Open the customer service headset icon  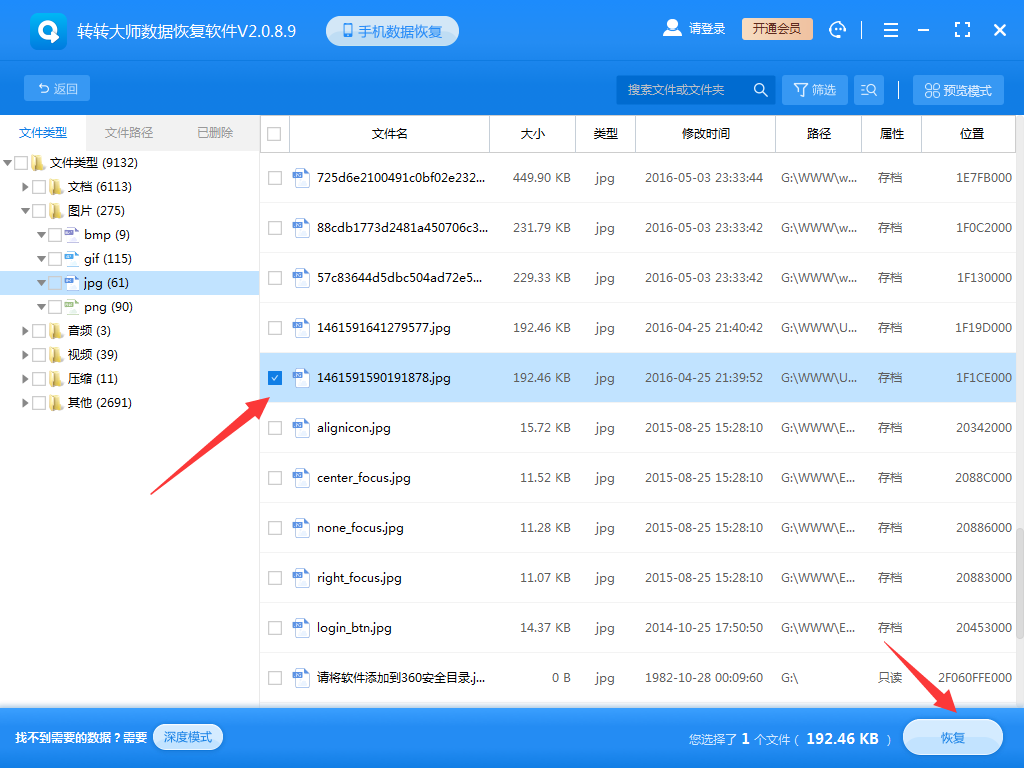pos(837,30)
